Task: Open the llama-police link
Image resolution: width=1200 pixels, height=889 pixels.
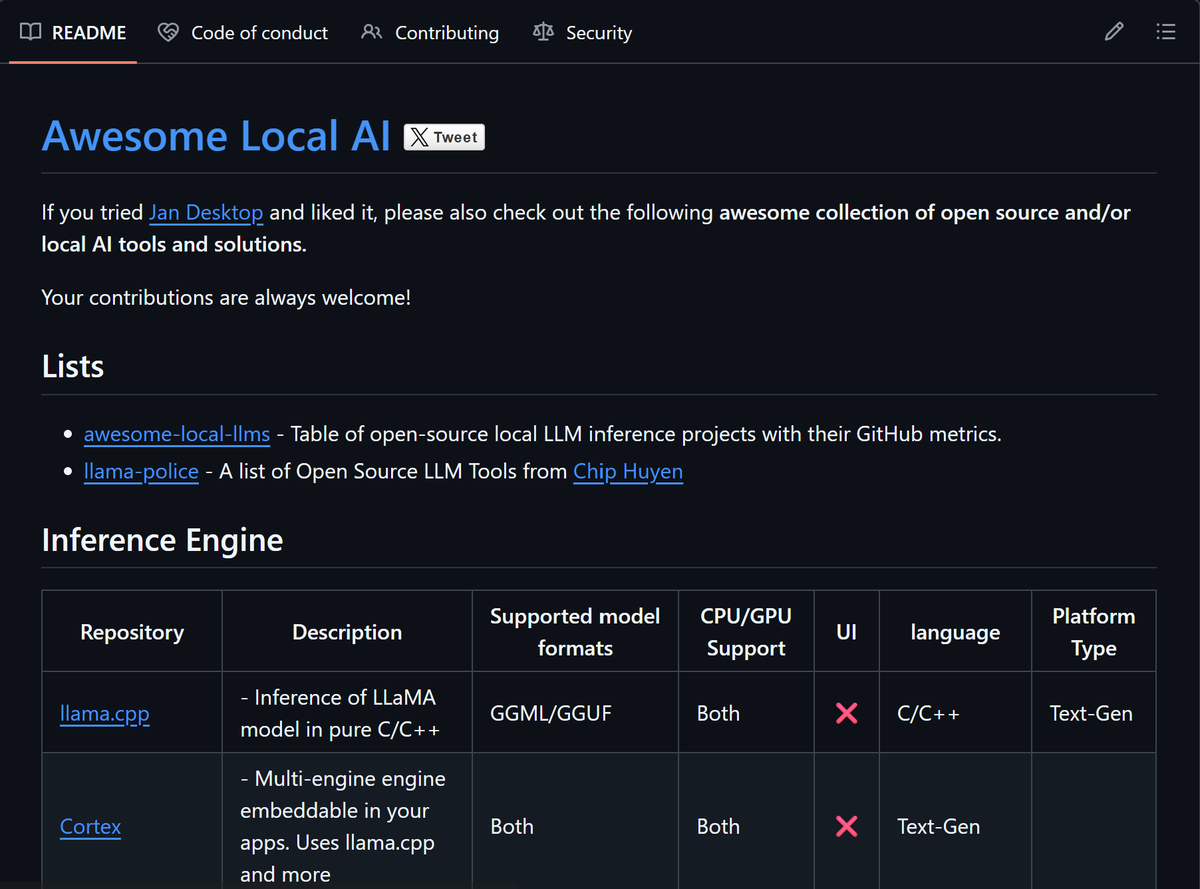Action: [x=141, y=471]
